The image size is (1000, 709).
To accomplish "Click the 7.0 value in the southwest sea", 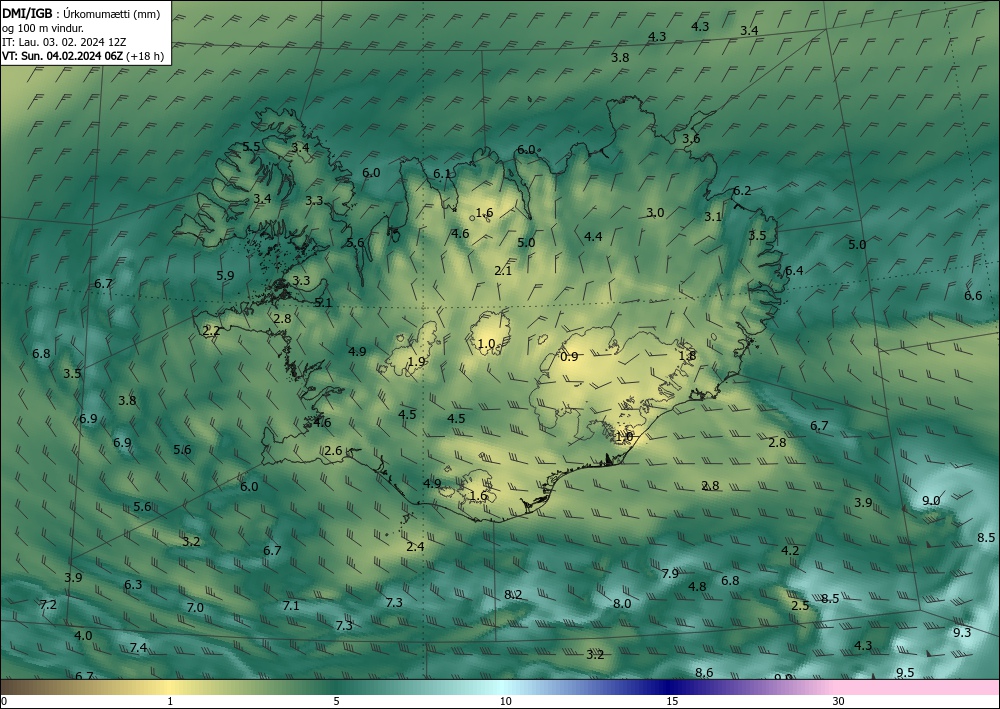I will 195,607.
